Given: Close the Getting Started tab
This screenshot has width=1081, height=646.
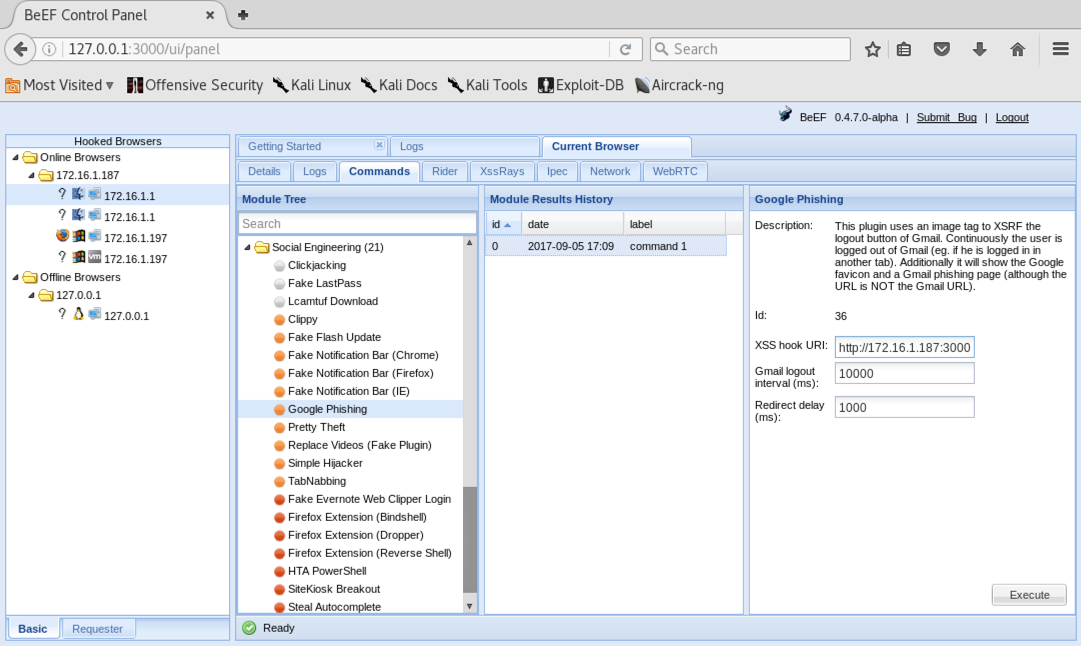Looking at the screenshot, I should 379,145.
